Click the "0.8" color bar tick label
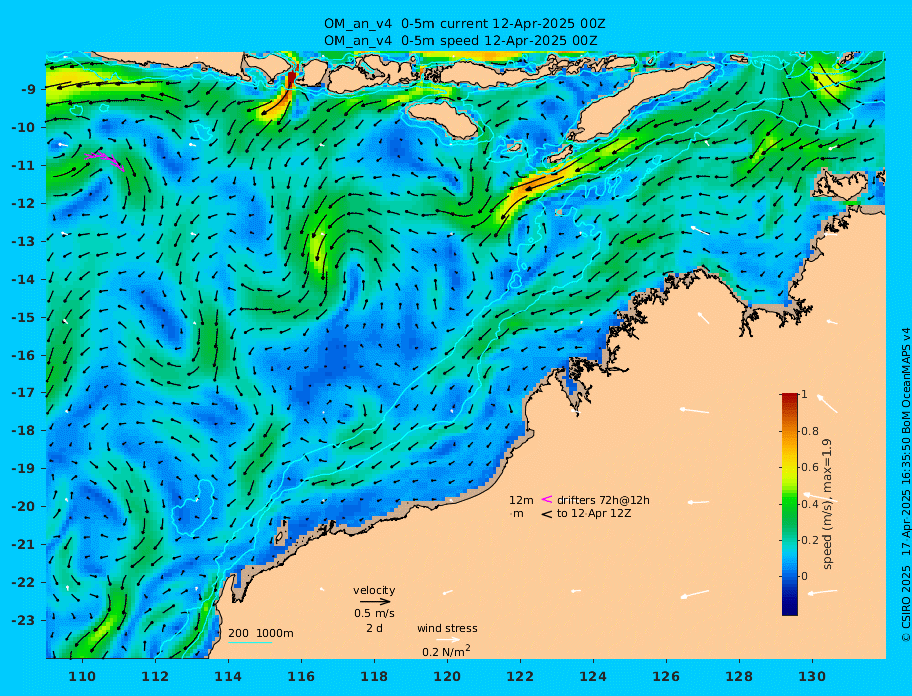The width and height of the screenshot is (912, 696). click(x=810, y=431)
